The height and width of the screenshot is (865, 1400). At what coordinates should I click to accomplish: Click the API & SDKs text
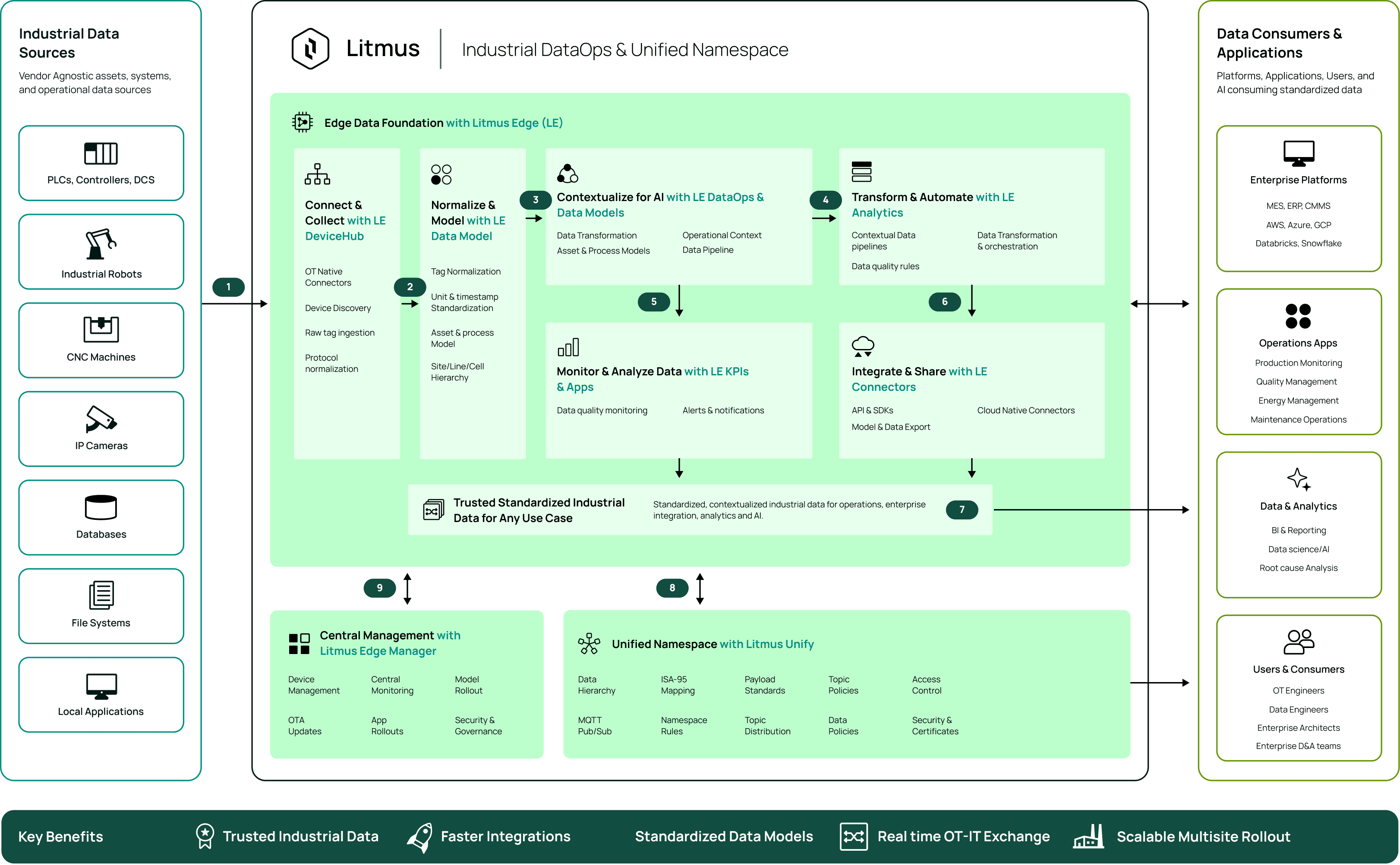click(x=872, y=410)
